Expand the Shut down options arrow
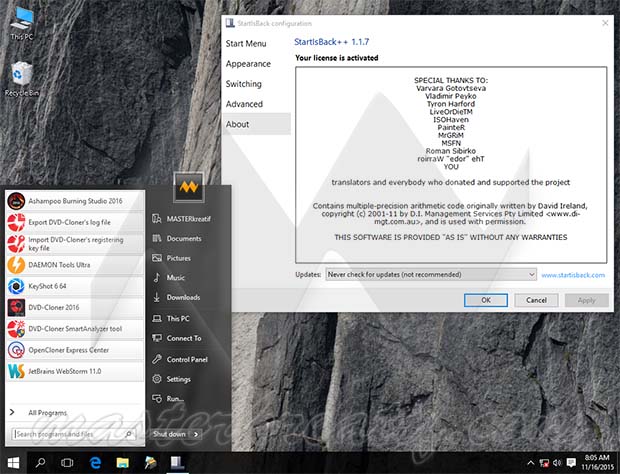 click(x=196, y=434)
